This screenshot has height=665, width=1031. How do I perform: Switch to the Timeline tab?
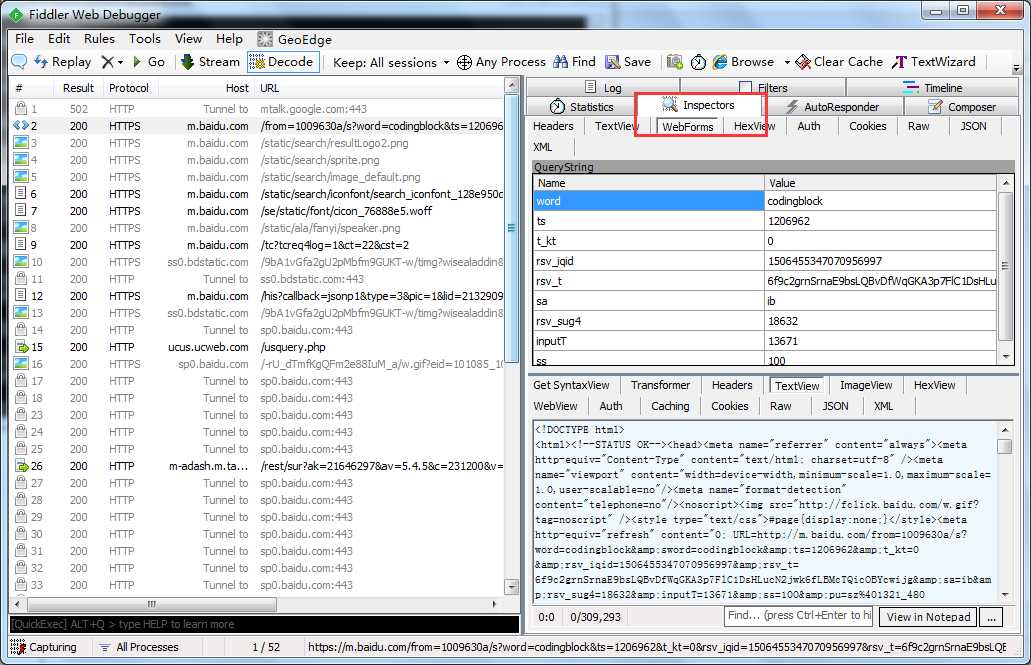click(x=932, y=87)
